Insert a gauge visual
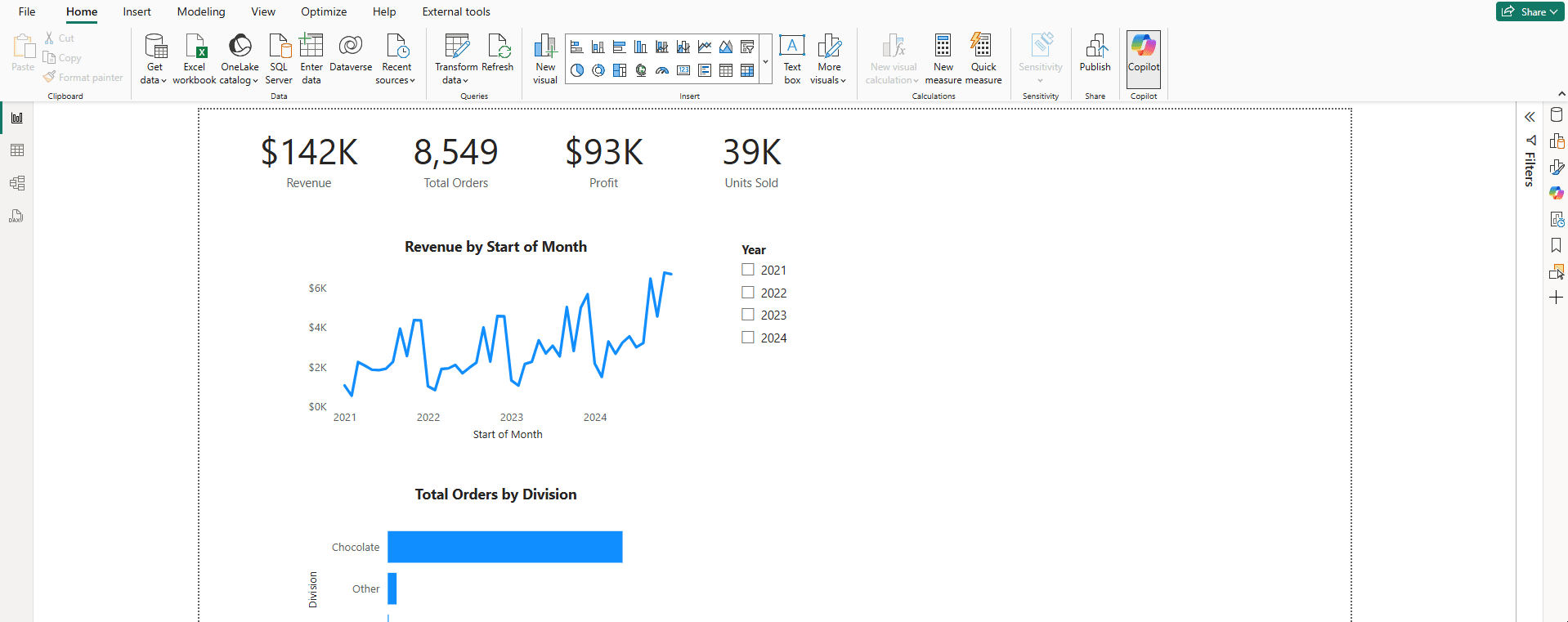This screenshot has width=1568, height=622. (662, 70)
